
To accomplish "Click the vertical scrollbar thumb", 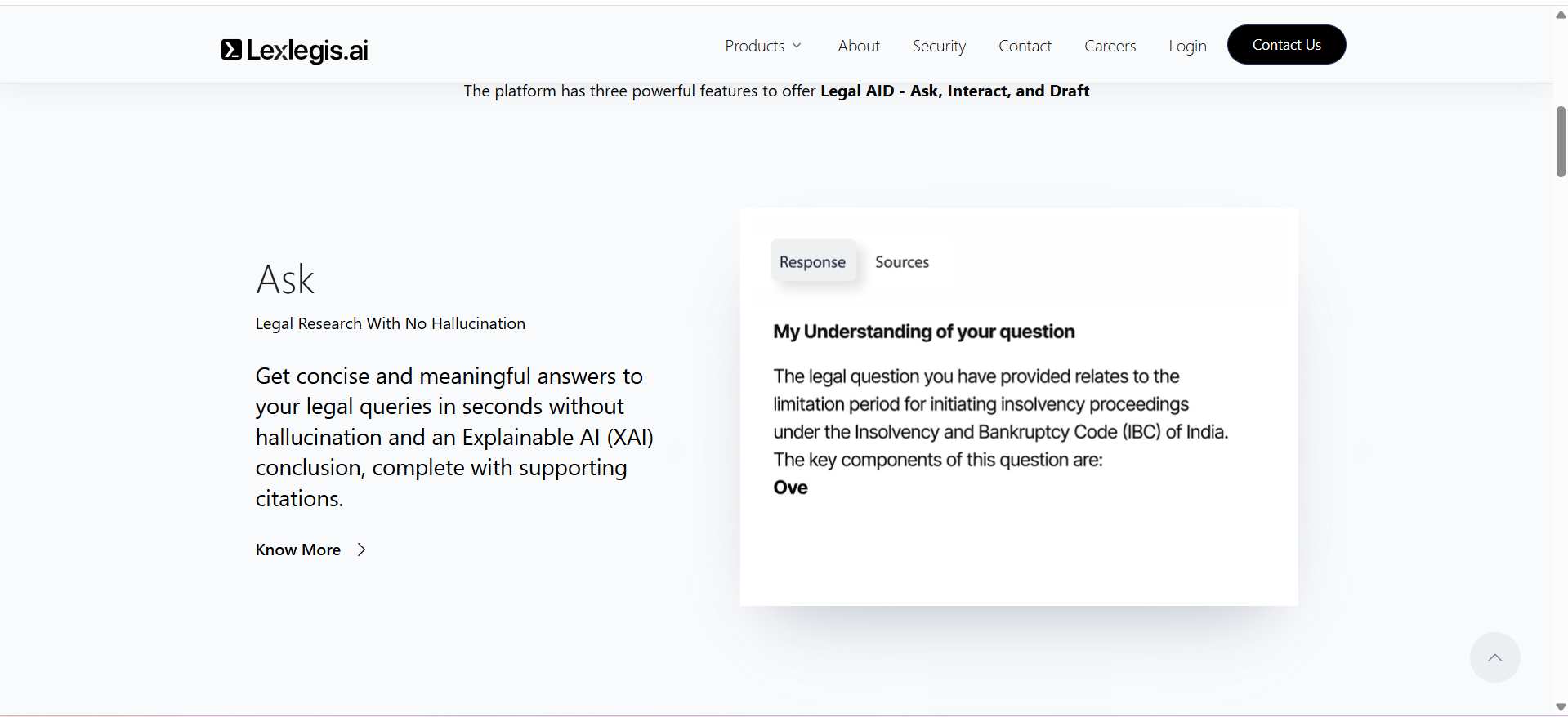I will coord(1561,141).
